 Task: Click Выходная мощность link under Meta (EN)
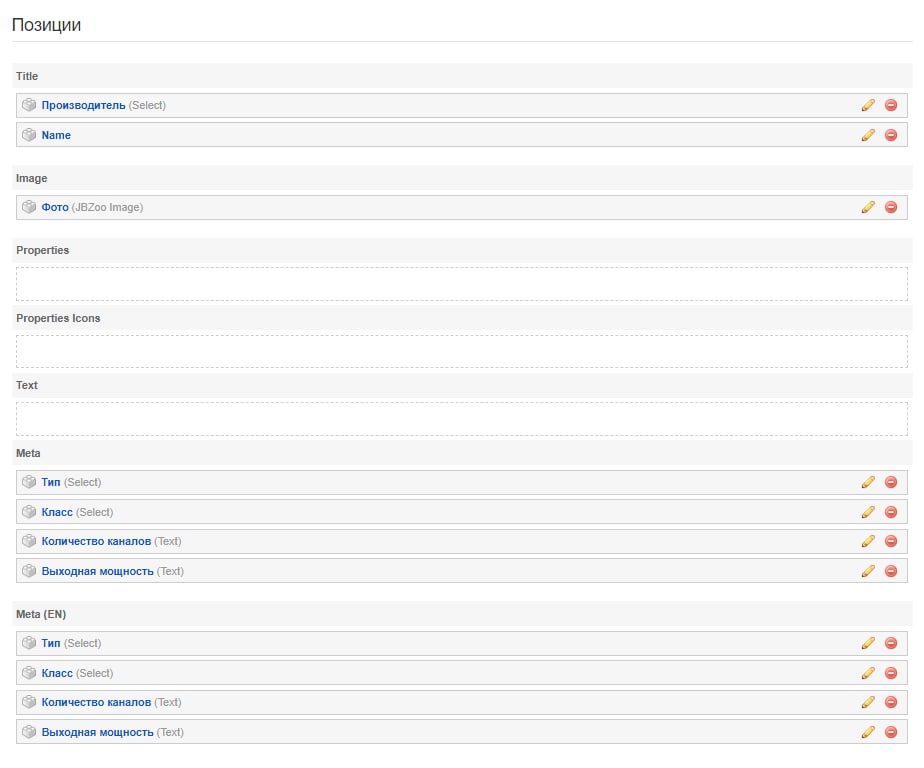[97, 732]
